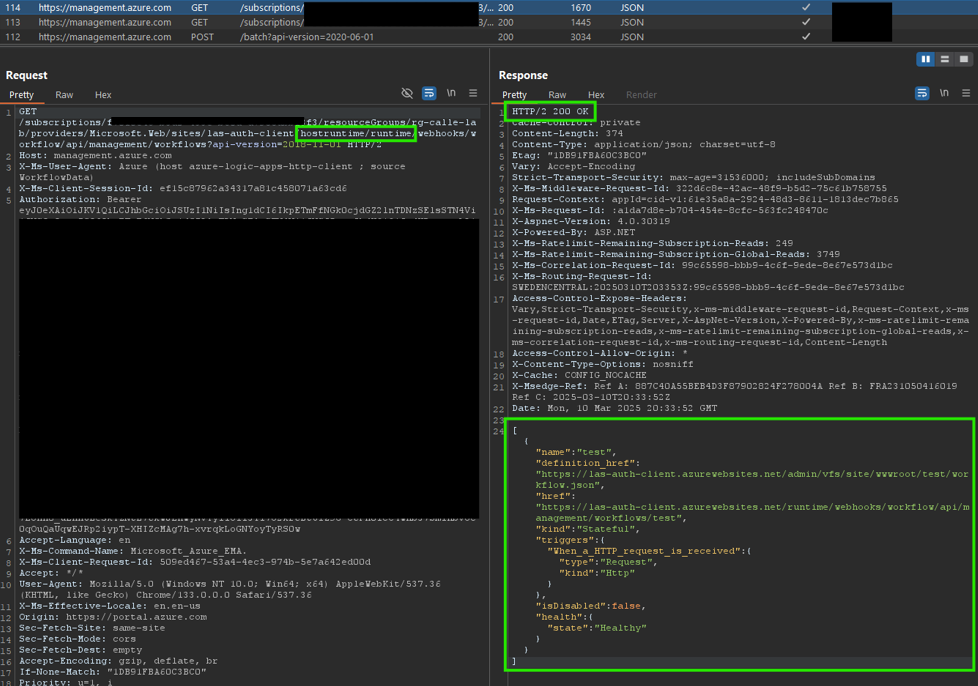Click the length value 1670 in row 114
Image resolution: width=978 pixels, height=686 pixels.
coord(581,7)
